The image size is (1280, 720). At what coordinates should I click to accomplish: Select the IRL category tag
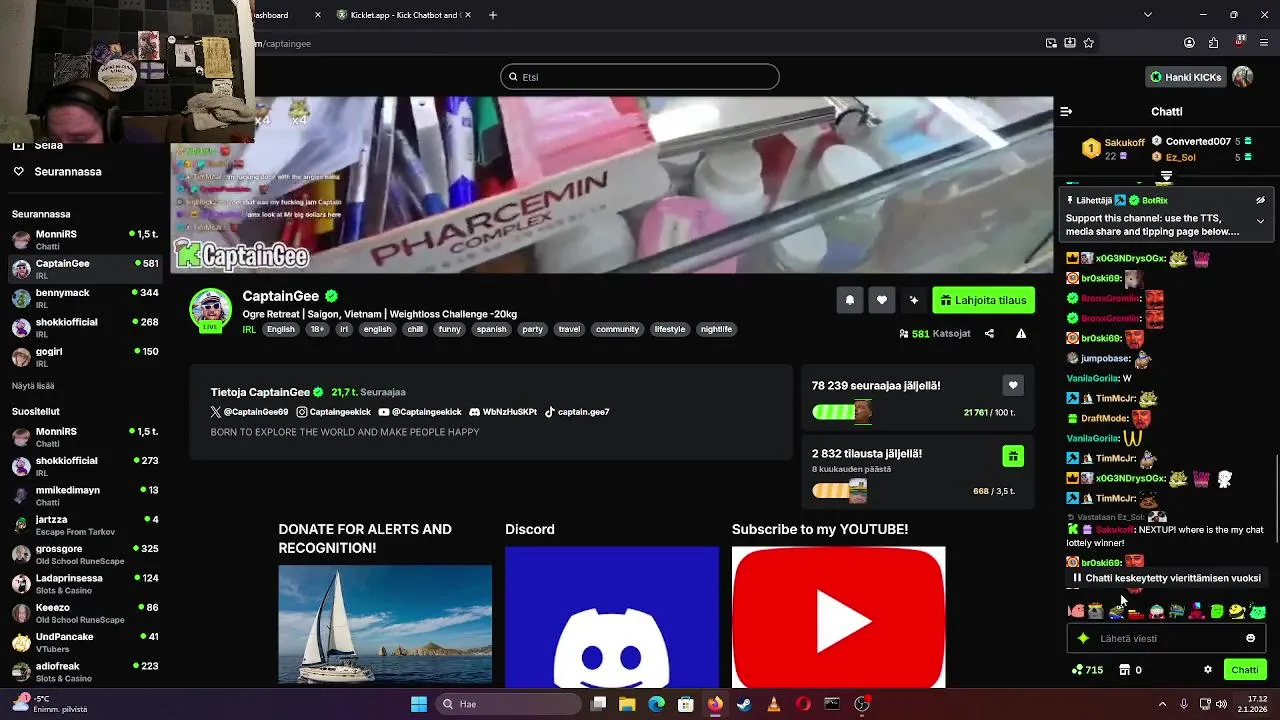(249, 329)
